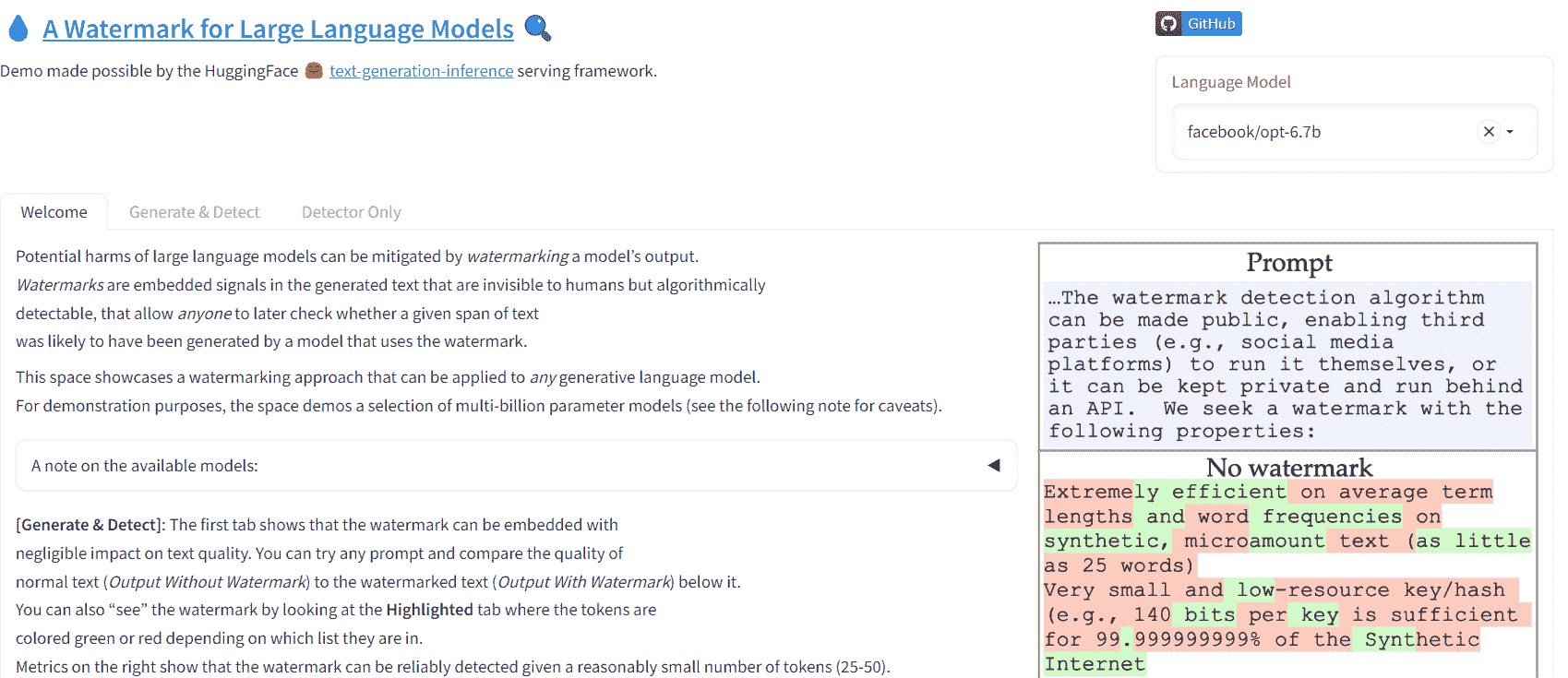Click the 'for 99.999999999%' highlighted line

tap(1153, 639)
